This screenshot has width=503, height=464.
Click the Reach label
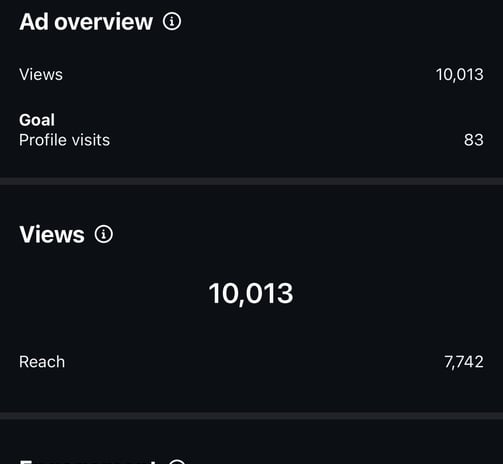[42, 362]
